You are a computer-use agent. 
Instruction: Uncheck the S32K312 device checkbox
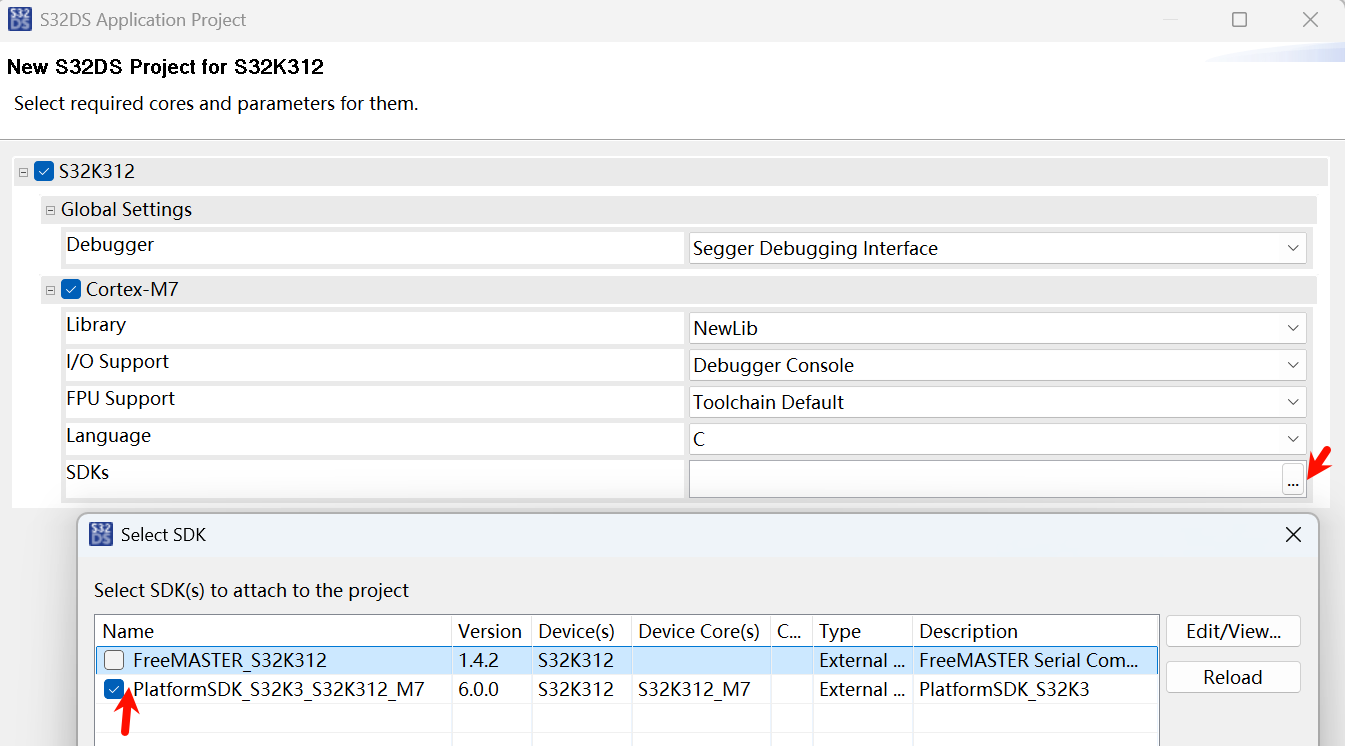pyautogui.click(x=44, y=171)
